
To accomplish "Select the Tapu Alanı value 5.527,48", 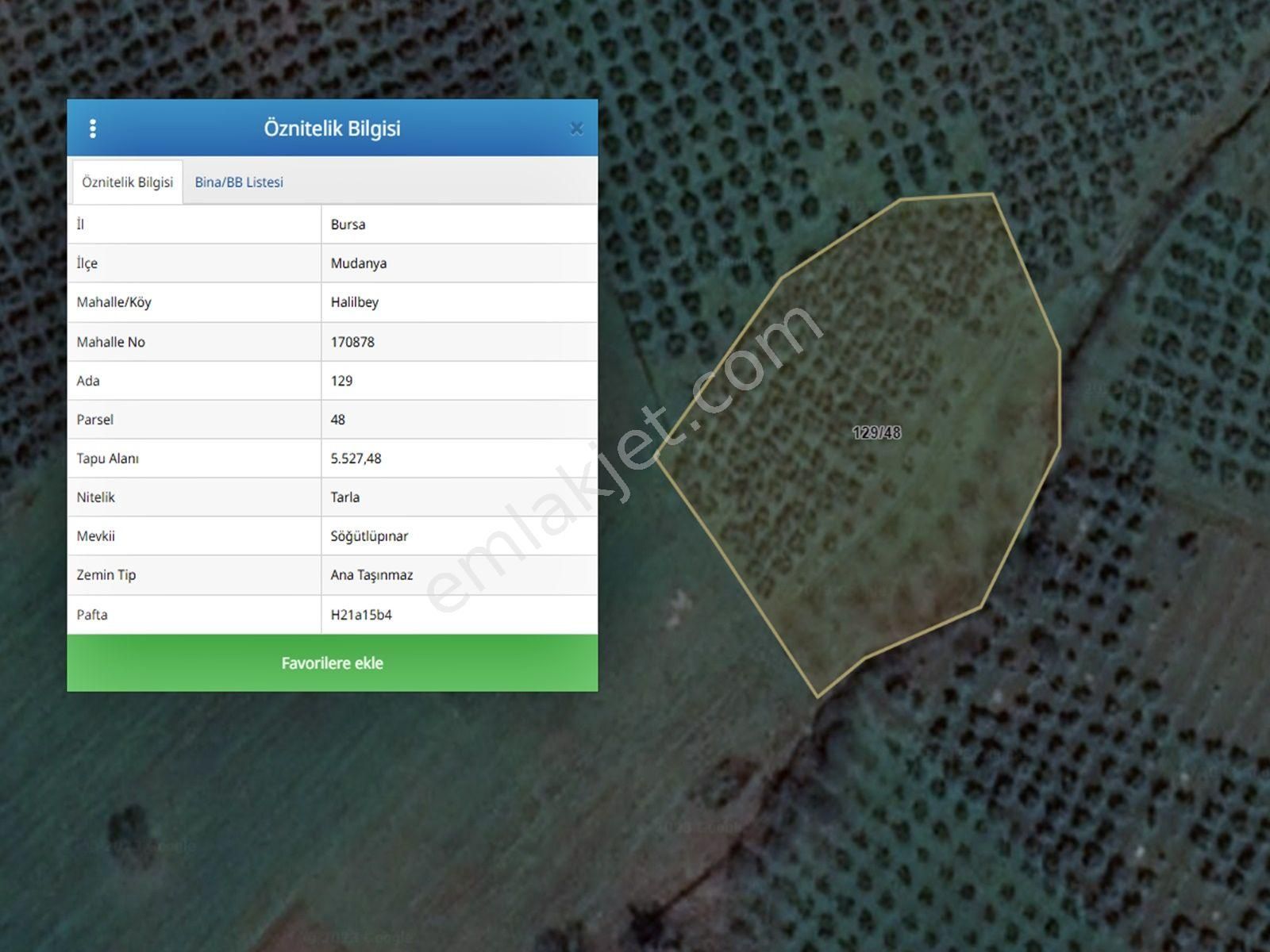I will click(x=356, y=459).
